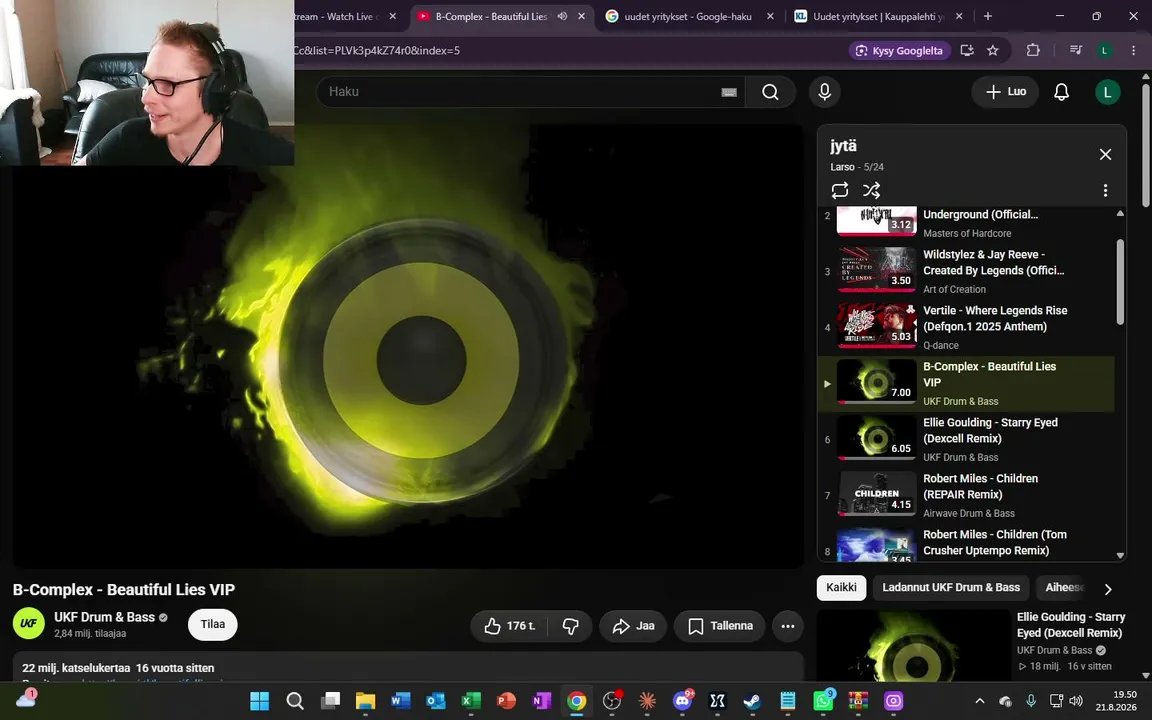Open Chrome three-dot menu
Viewport: 1152px width, 720px height.
(1133, 50)
